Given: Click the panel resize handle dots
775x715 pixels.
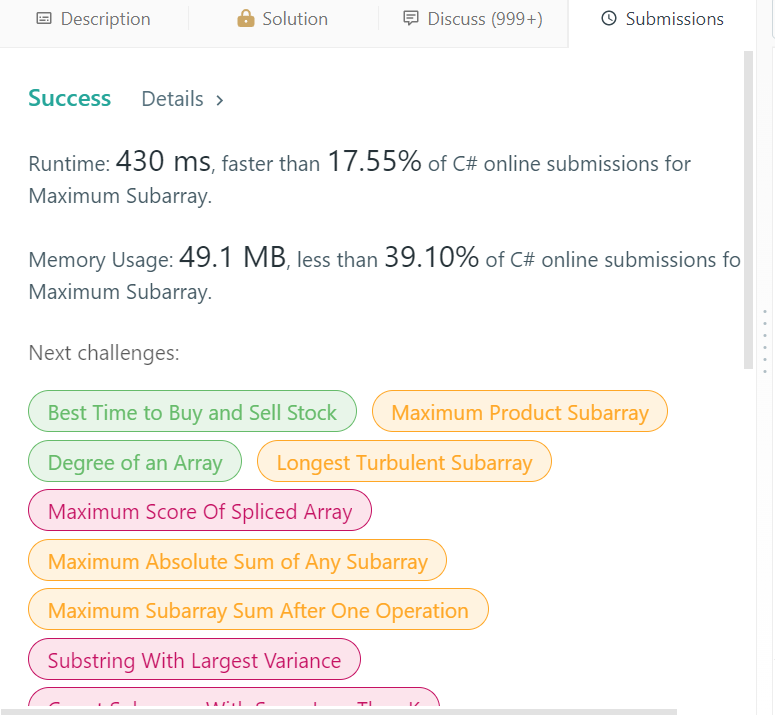Looking at the screenshot, I should pos(765,341).
